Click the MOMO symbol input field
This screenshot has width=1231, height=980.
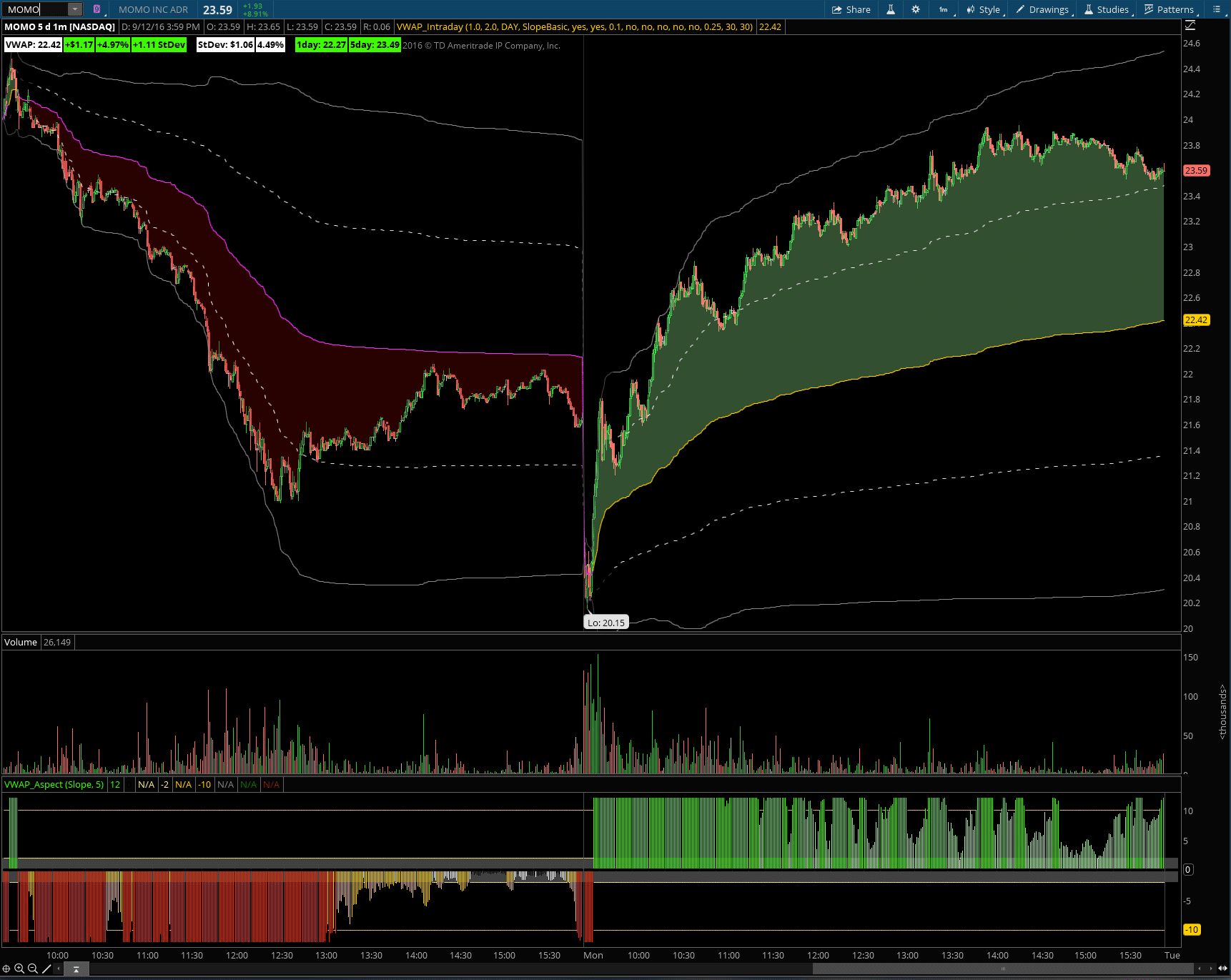(x=36, y=9)
